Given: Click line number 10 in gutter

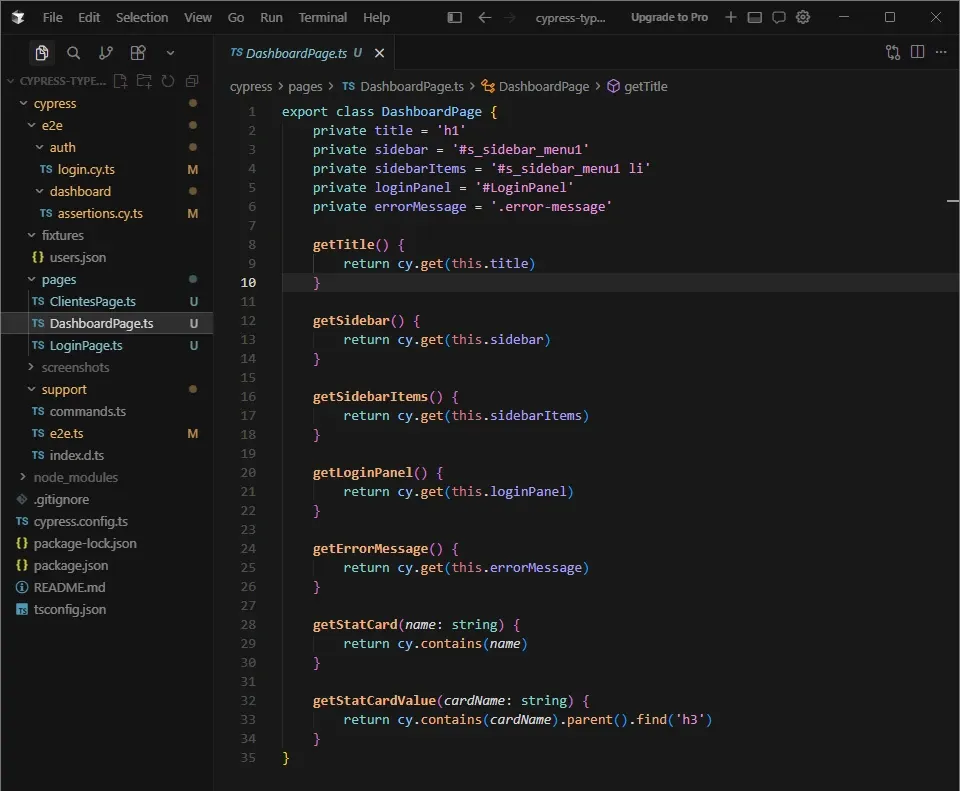Looking at the screenshot, I should click(x=248, y=283).
